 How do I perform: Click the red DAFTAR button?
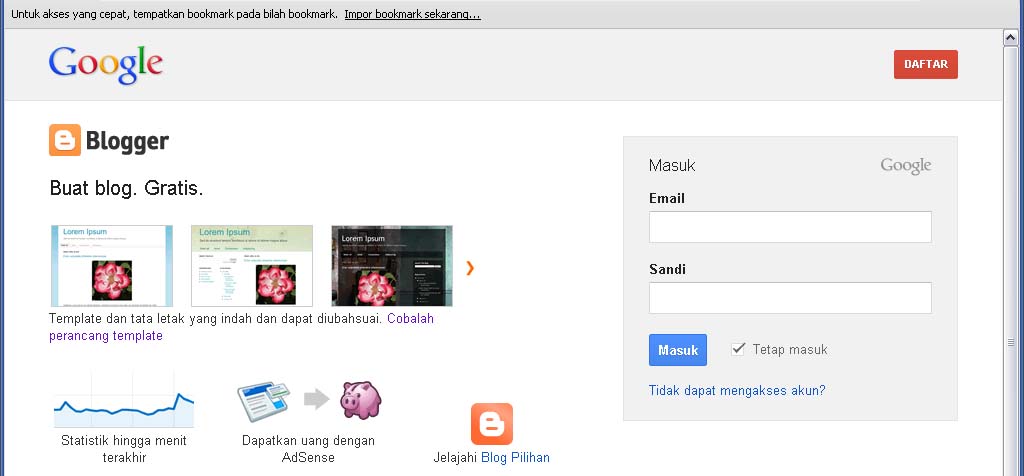(925, 65)
